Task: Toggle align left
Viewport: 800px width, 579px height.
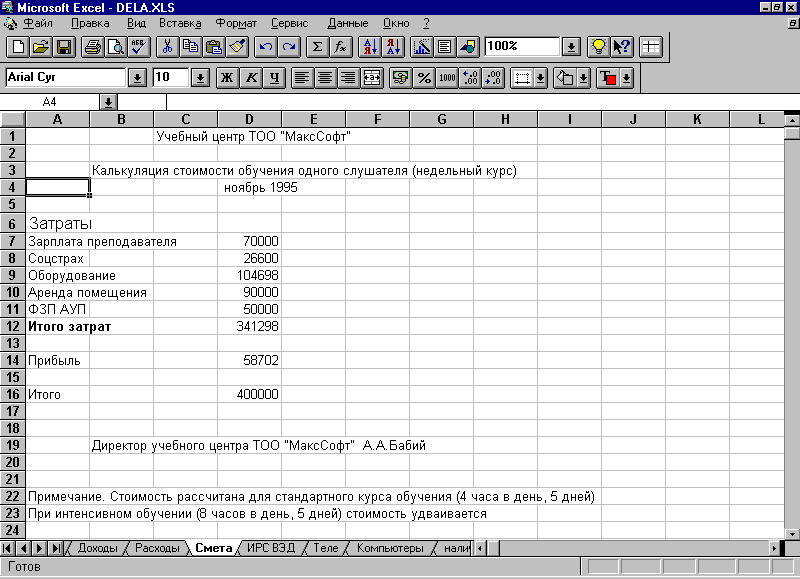Action: coord(302,78)
